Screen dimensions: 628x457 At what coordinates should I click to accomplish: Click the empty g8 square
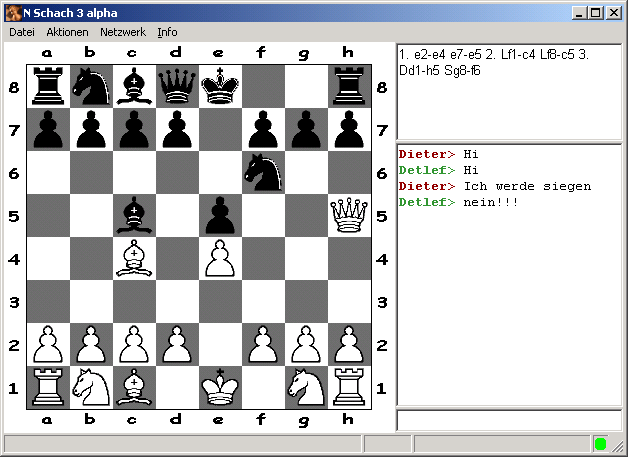pyautogui.click(x=306, y=87)
